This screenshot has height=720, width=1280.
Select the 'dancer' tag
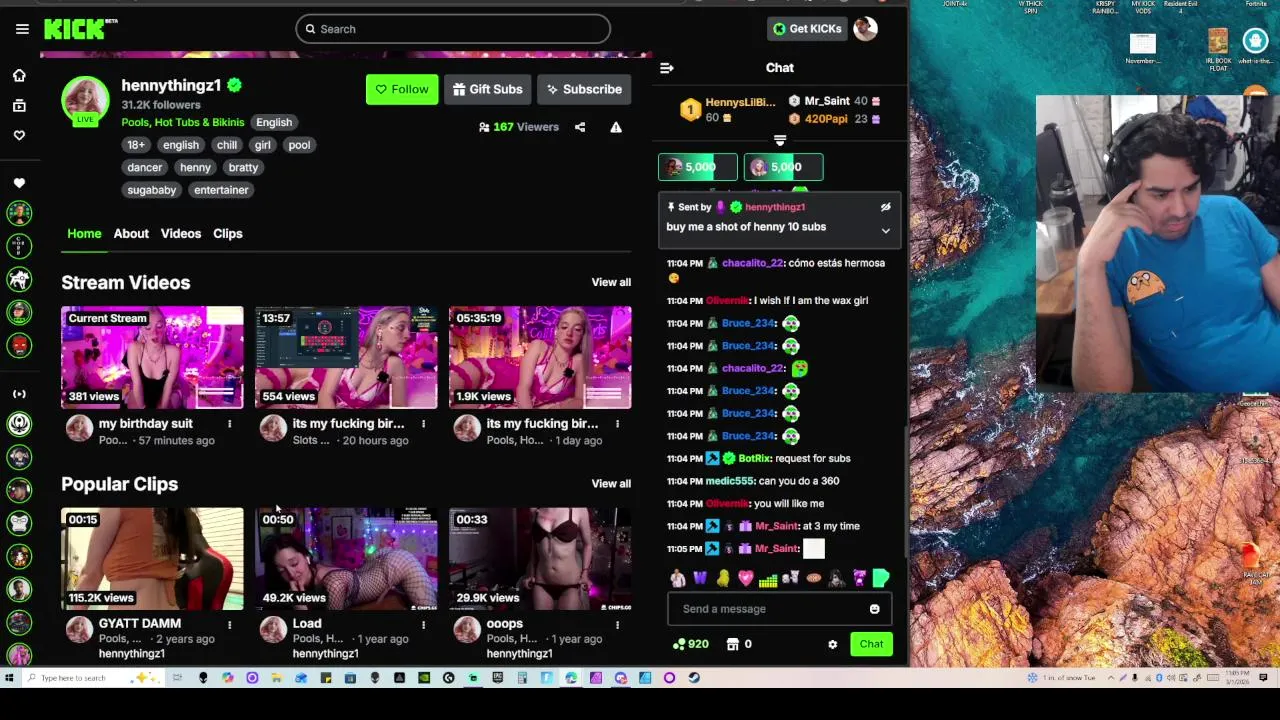144,167
